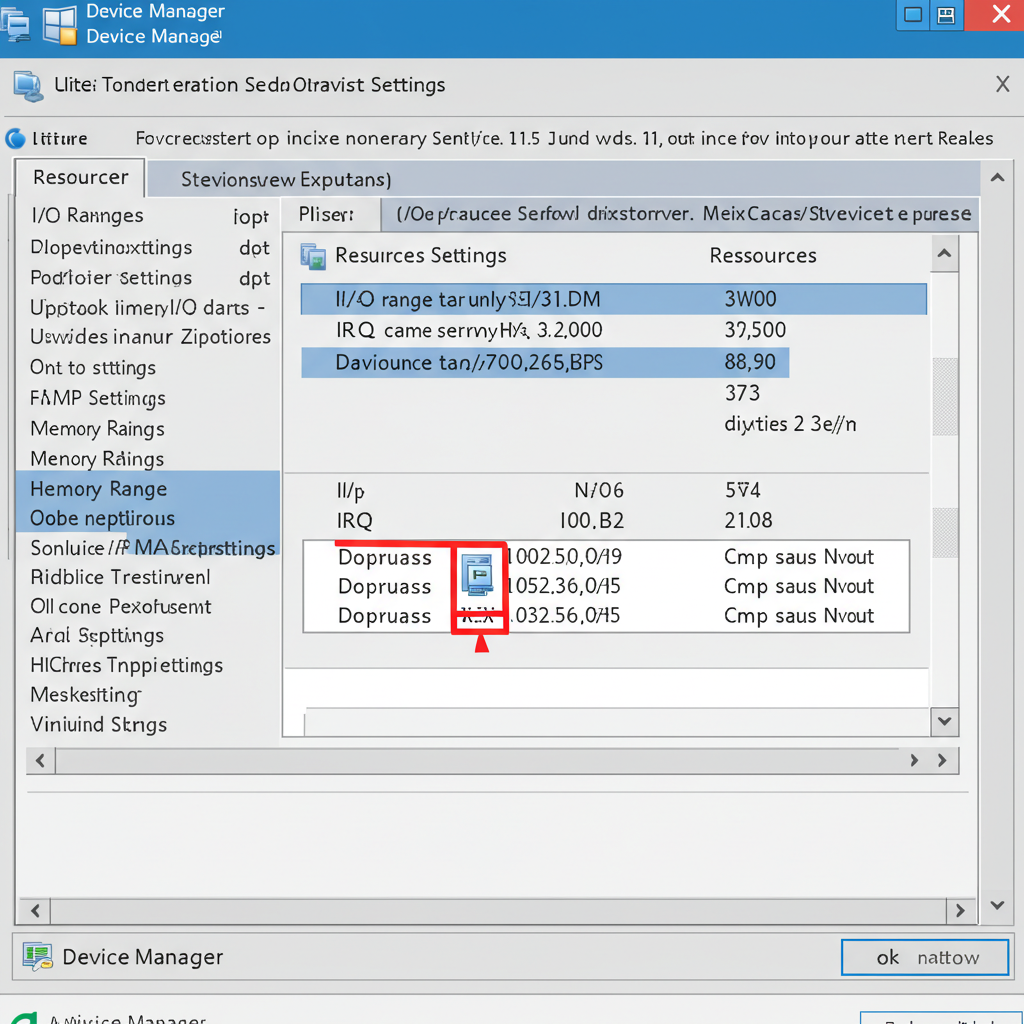Select highlighted Hemory Range entry
1024x1024 pixels.
click(x=149, y=488)
